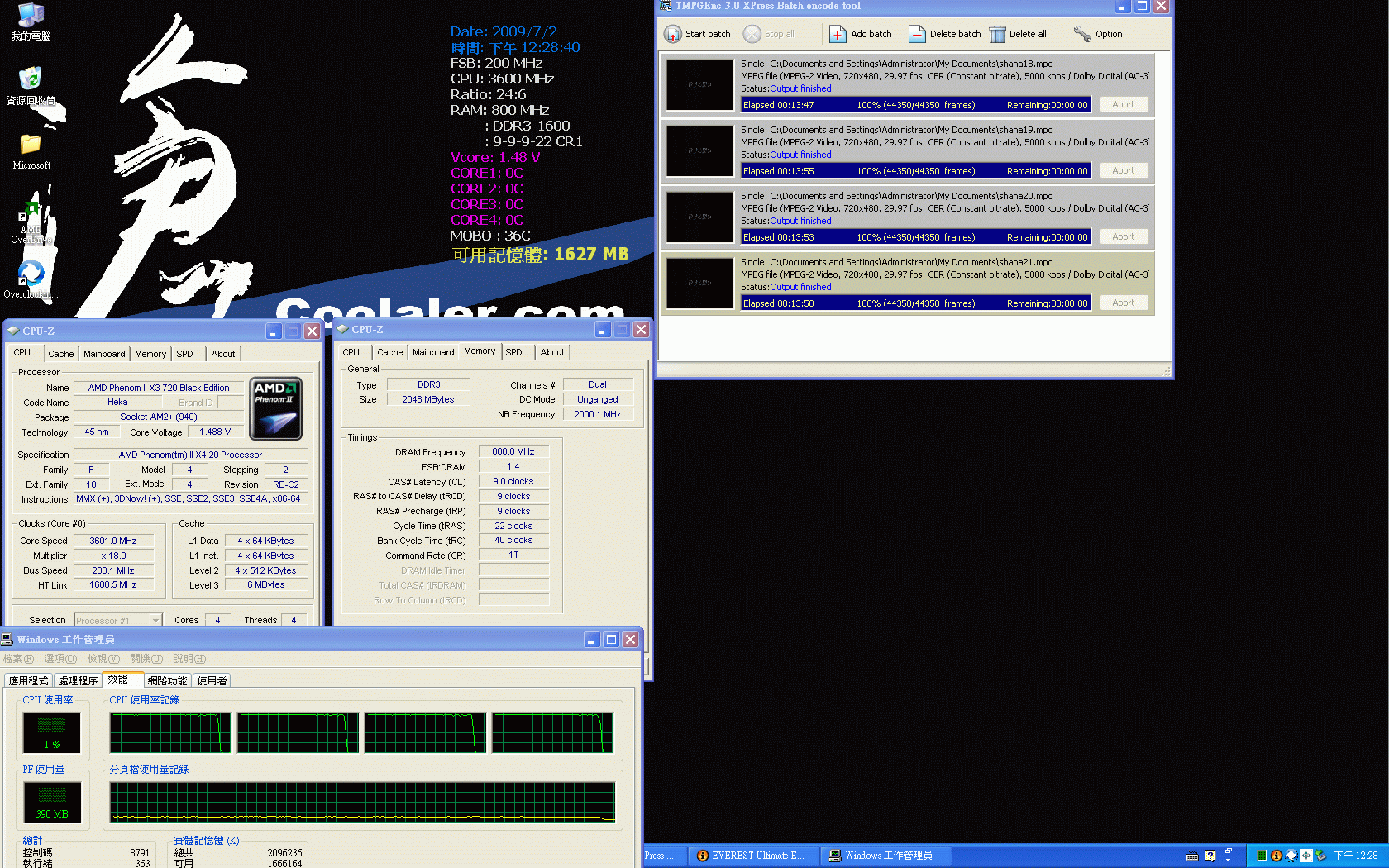
Task: Click the Command Rate 1T value
Action: coord(513,555)
